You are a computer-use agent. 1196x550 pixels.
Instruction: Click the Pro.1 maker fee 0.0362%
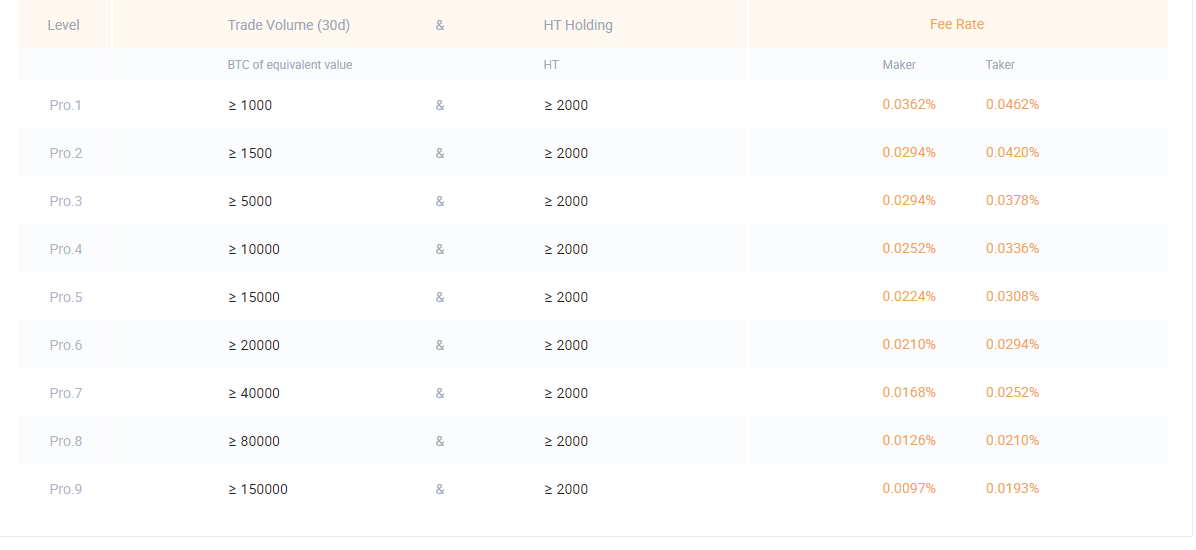pos(909,105)
